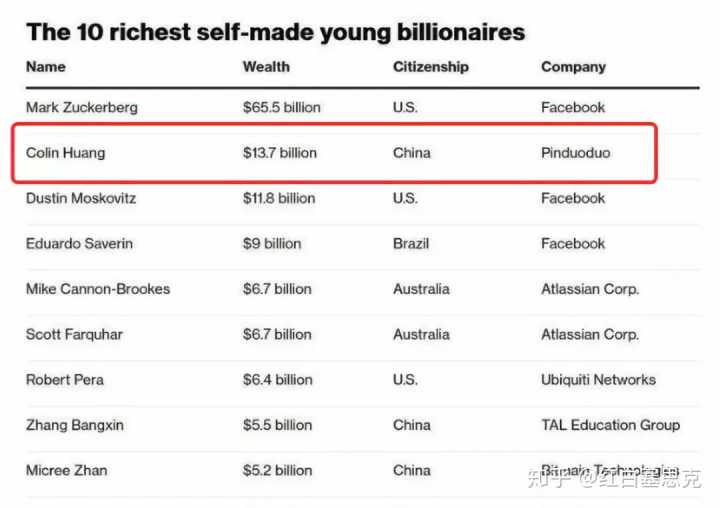The height and width of the screenshot is (508, 720).
Task: Click Dustin Moskovitz's name
Action: (81, 198)
